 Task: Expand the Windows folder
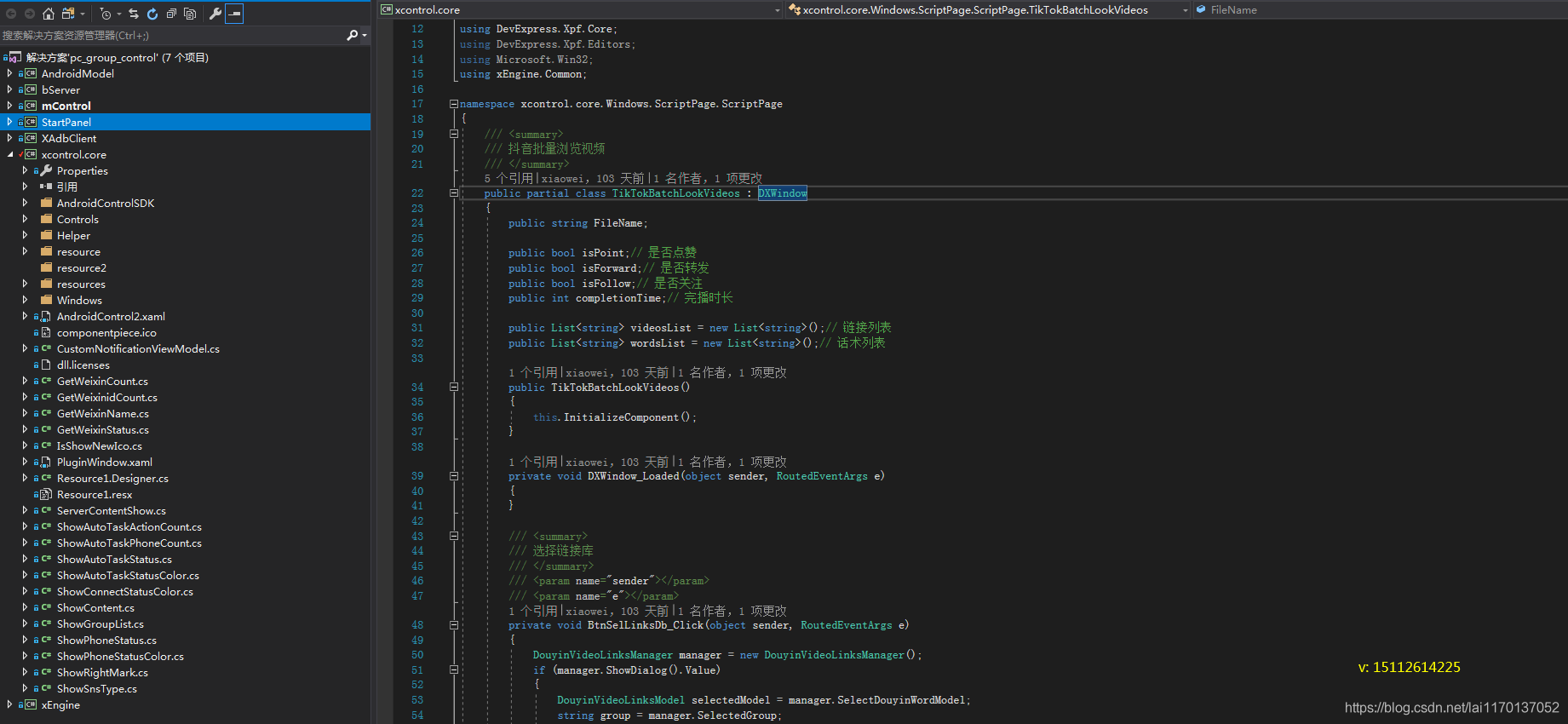25,300
